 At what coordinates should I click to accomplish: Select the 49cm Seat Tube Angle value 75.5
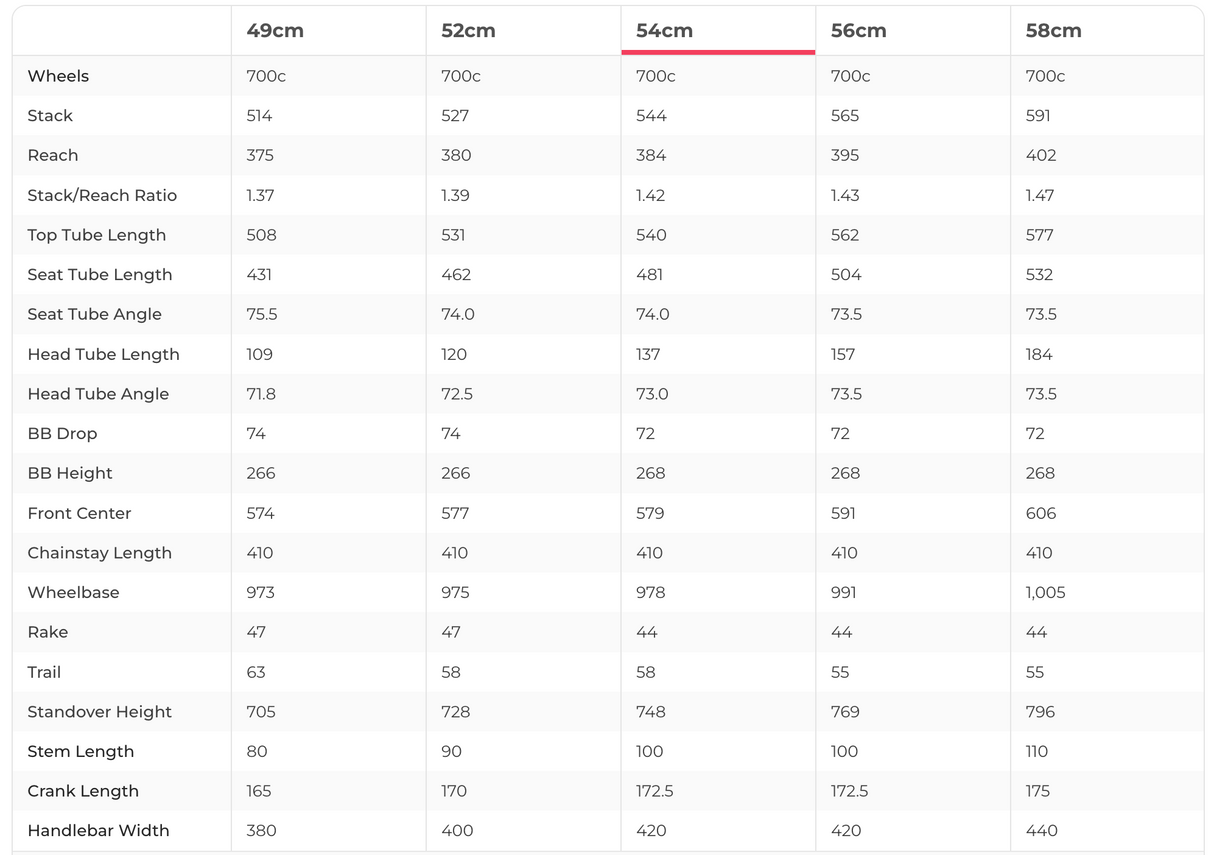coord(262,314)
